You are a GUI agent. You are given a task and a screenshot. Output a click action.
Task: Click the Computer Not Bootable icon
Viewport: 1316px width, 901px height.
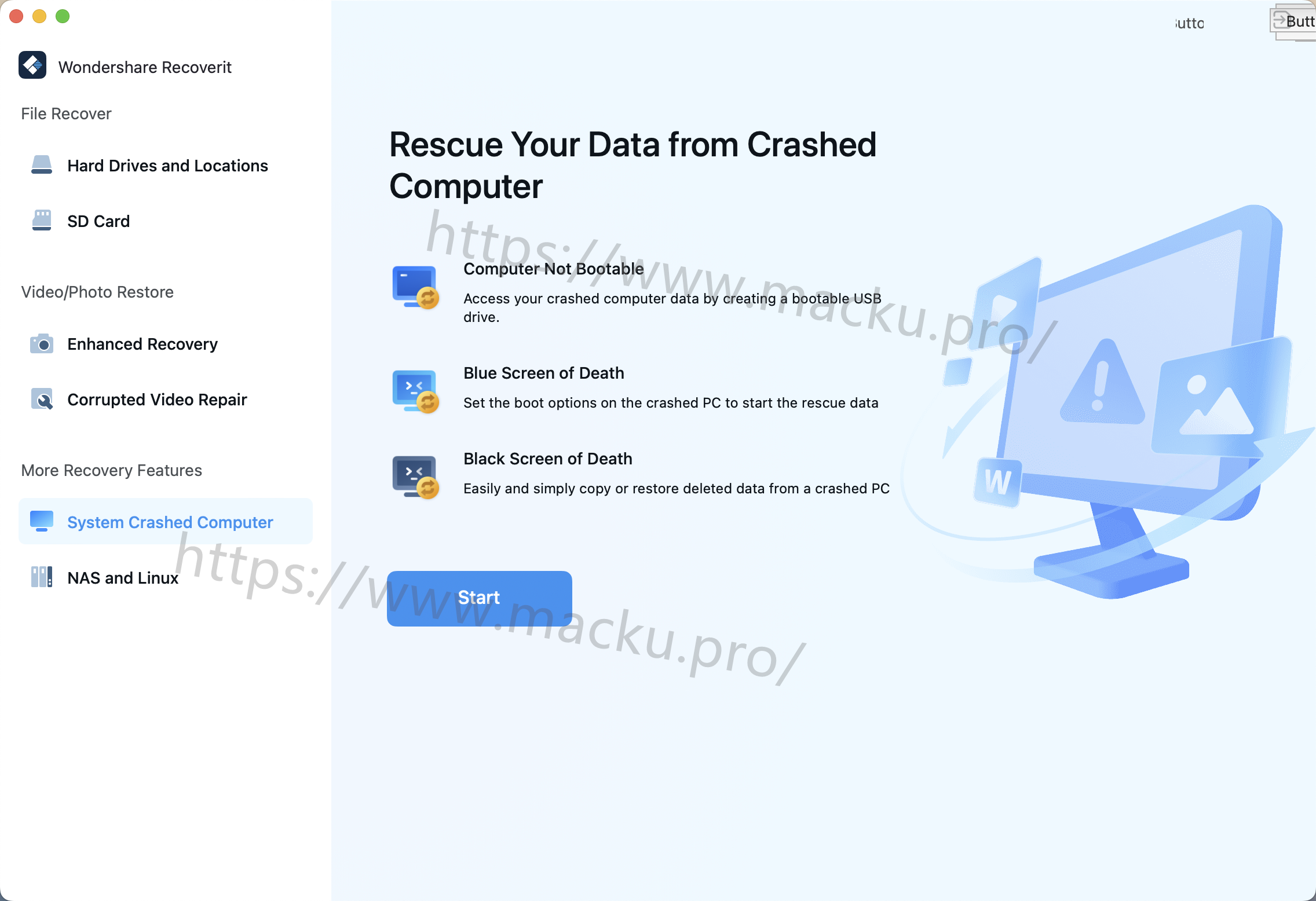(415, 287)
